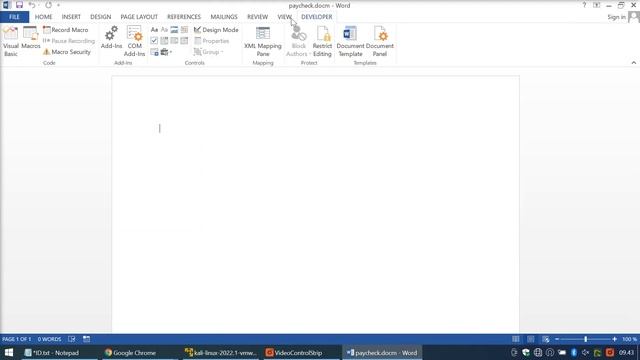This screenshot has width=640, height=360.
Task: Insert a Combo Box content control
Action: (x=164, y=41)
